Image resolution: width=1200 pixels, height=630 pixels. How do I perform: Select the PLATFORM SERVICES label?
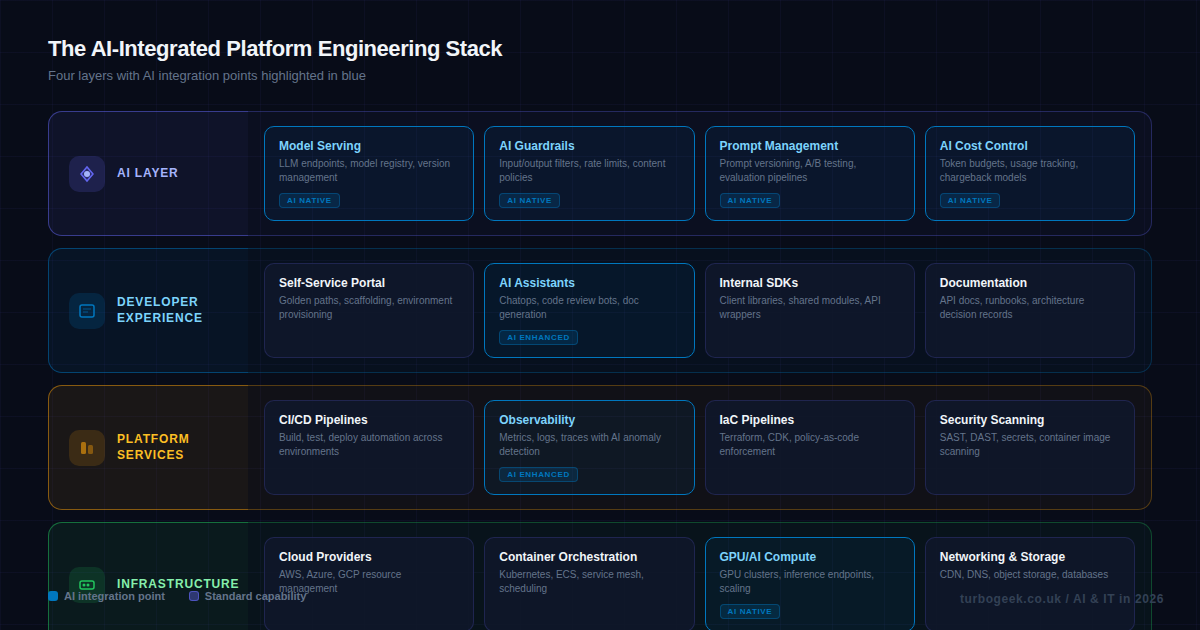[153, 447]
